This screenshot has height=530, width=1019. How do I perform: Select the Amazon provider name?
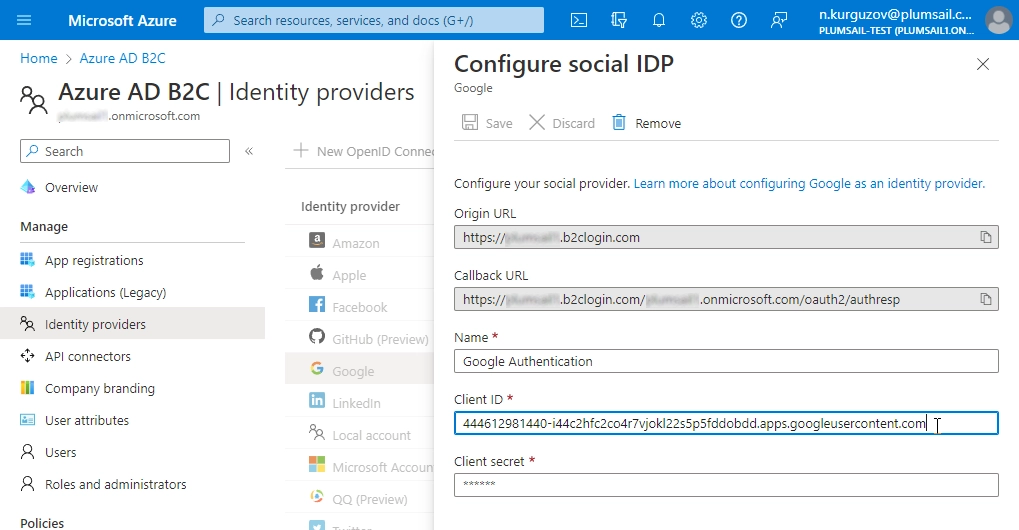(355, 244)
